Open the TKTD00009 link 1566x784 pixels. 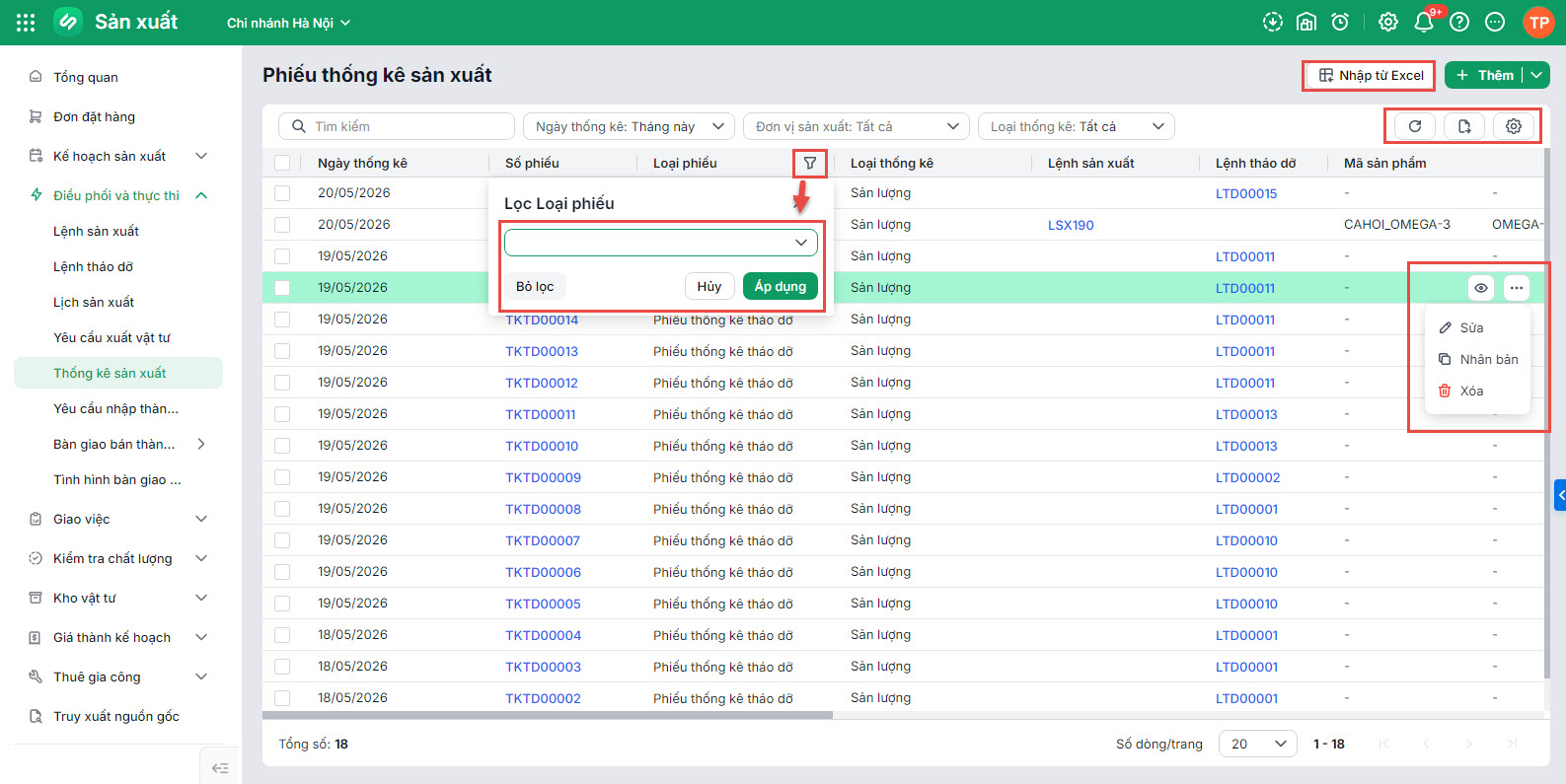(544, 477)
